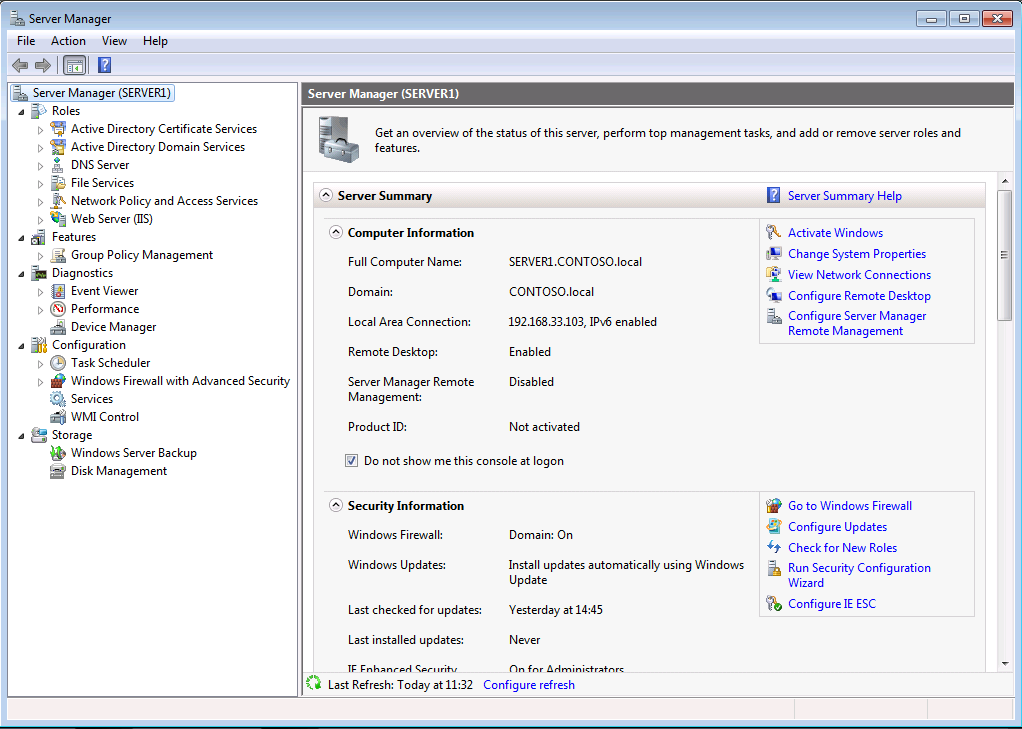
Task: Click the Services gear icon in tree
Action: coord(59,399)
